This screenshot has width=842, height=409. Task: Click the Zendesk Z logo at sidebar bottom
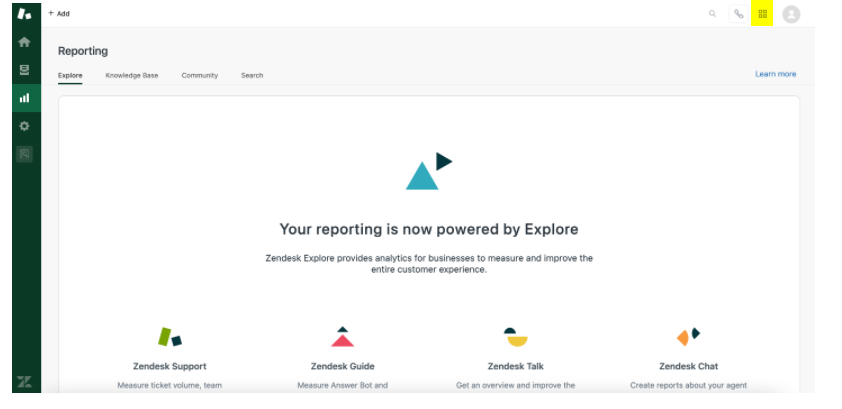[x=25, y=381]
